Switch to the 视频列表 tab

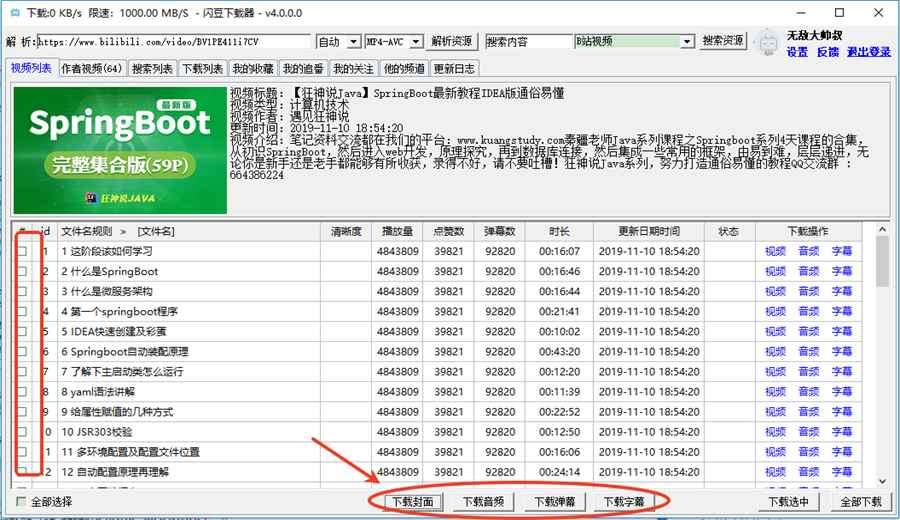(31, 68)
